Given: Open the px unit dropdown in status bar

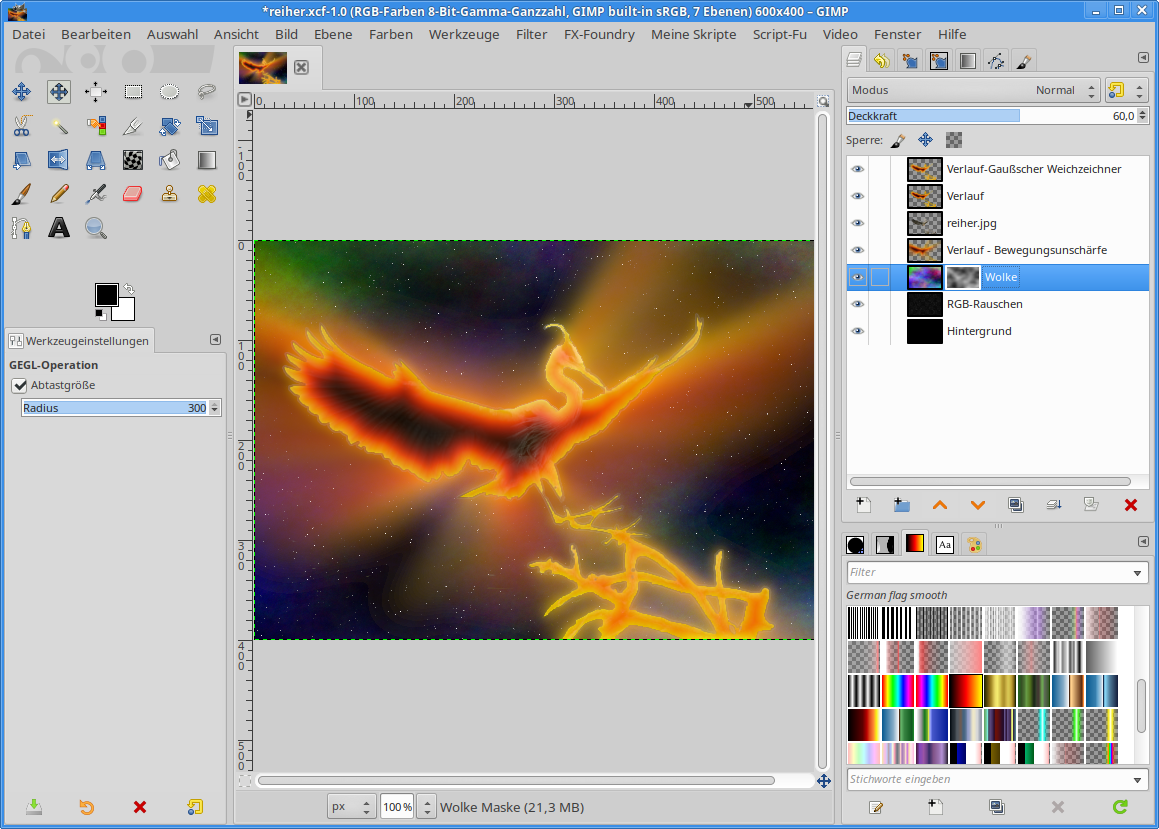Looking at the screenshot, I should tap(352, 807).
